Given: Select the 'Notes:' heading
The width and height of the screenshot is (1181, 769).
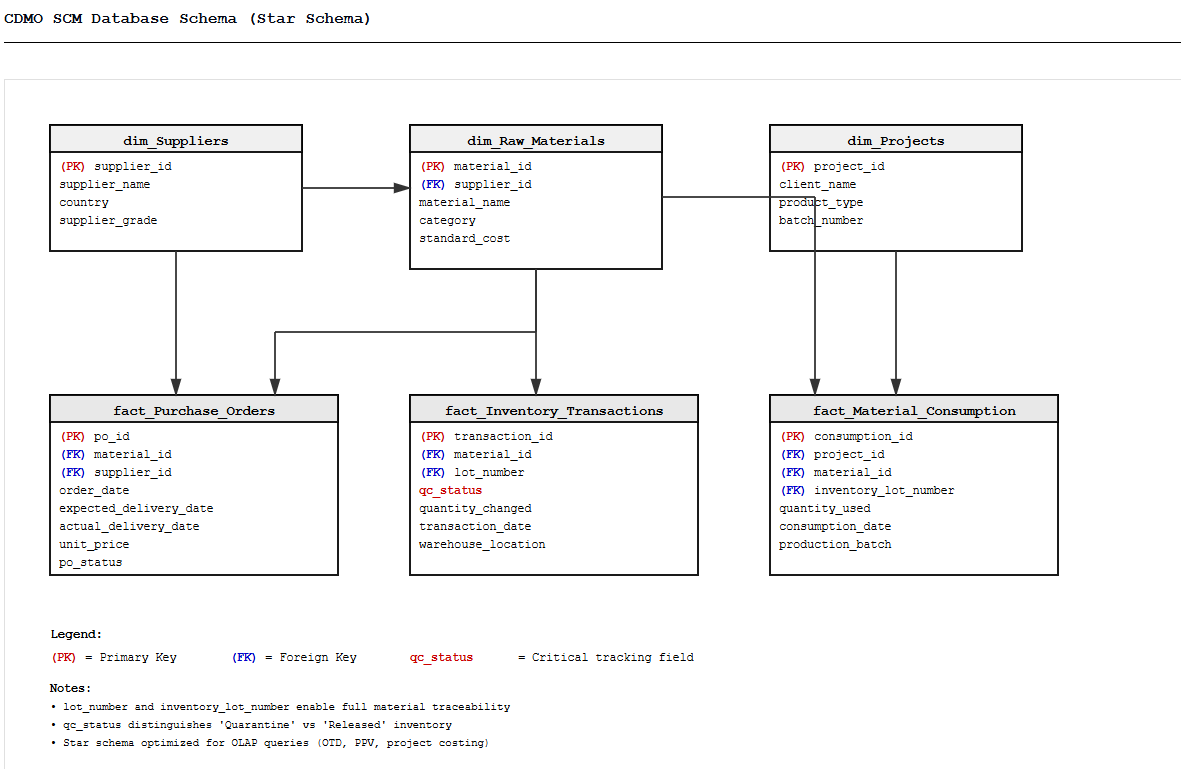Looking at the screenshot, I should coord(70,688).
